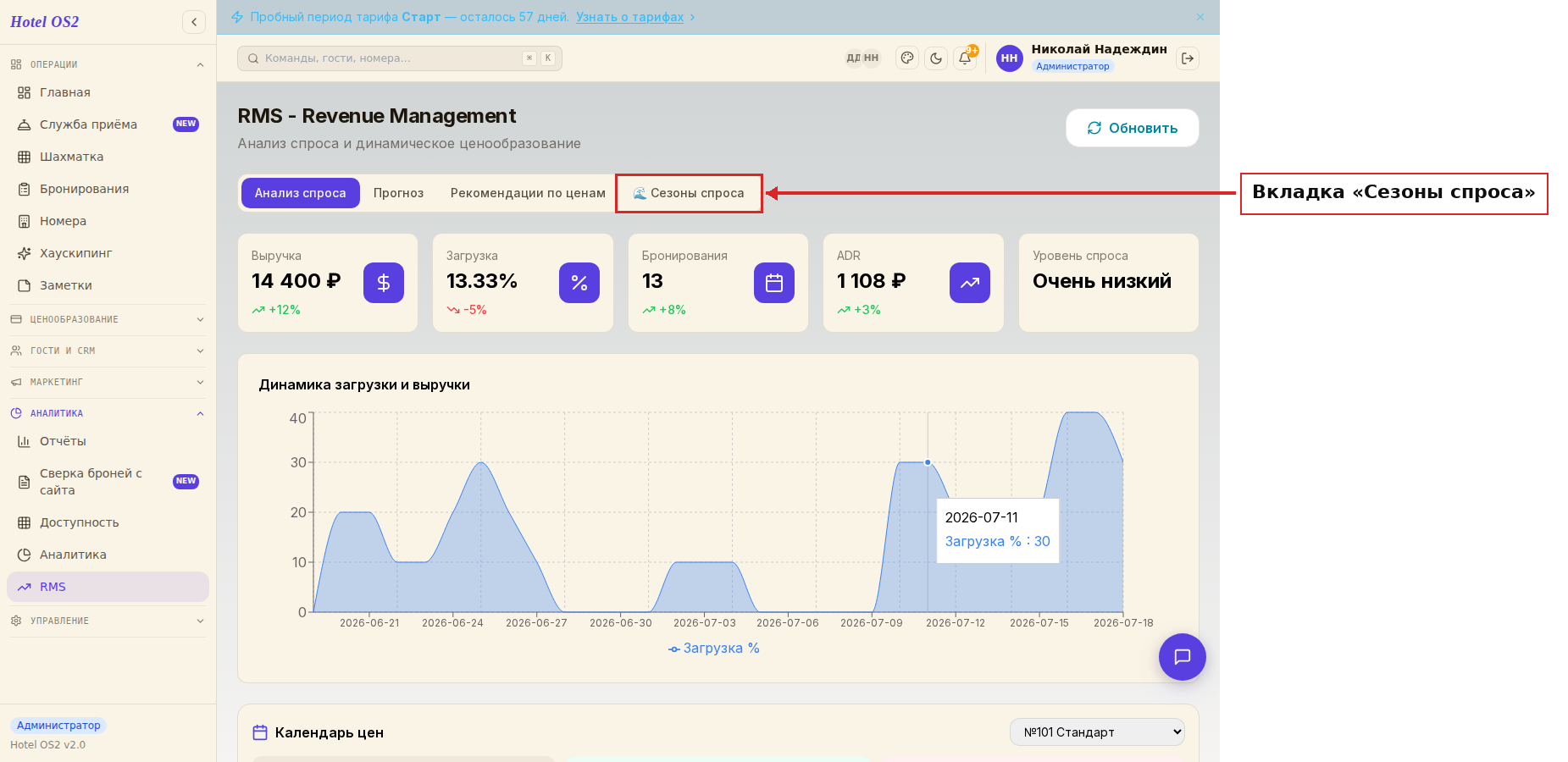Collapse the Операции sidebar group
Image resolution: width=1568 pixels, height=762 pixels.
pos(108,64)
